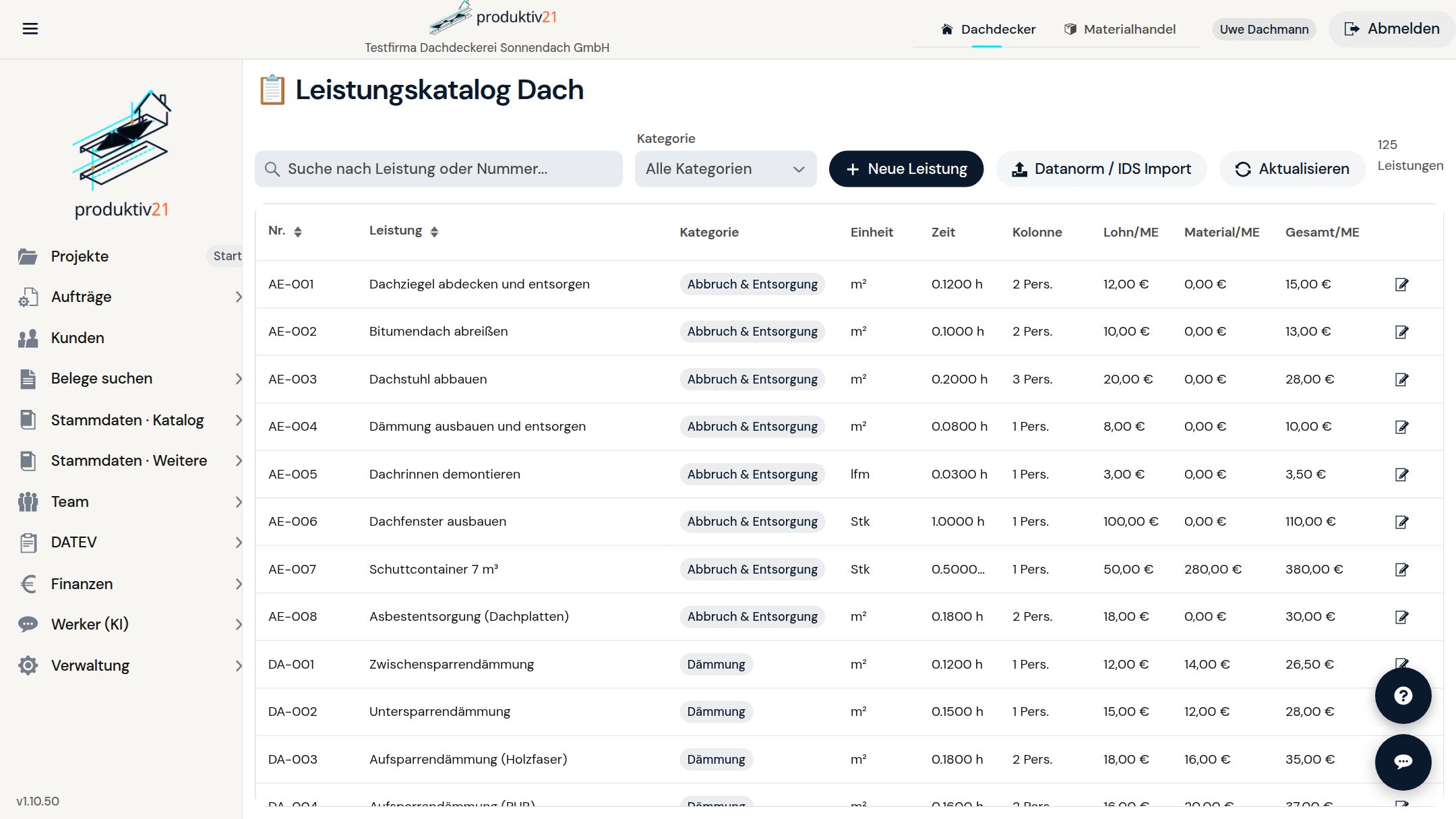Open Projekte in the sidebar

80,256
